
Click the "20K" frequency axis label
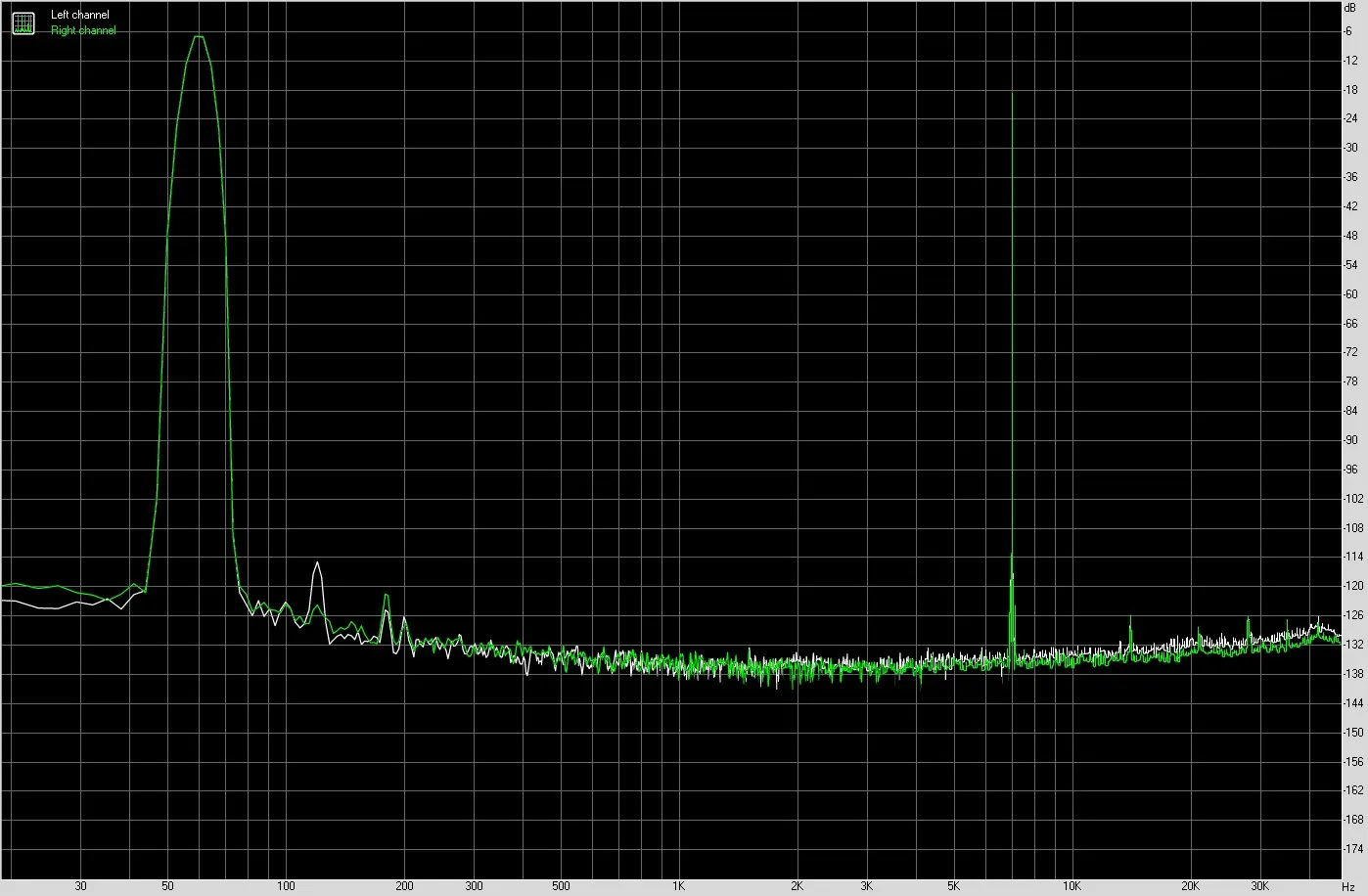click(x=1190, y=886)
